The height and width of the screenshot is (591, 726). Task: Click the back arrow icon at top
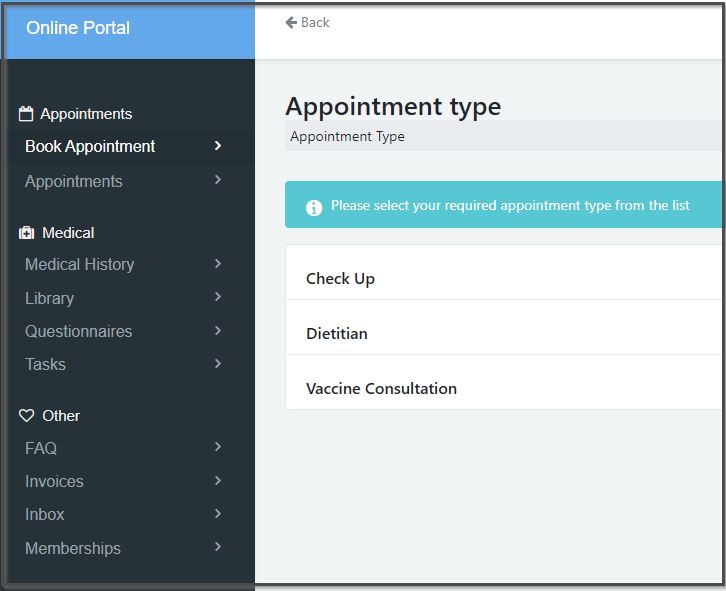tap(291, 22)
